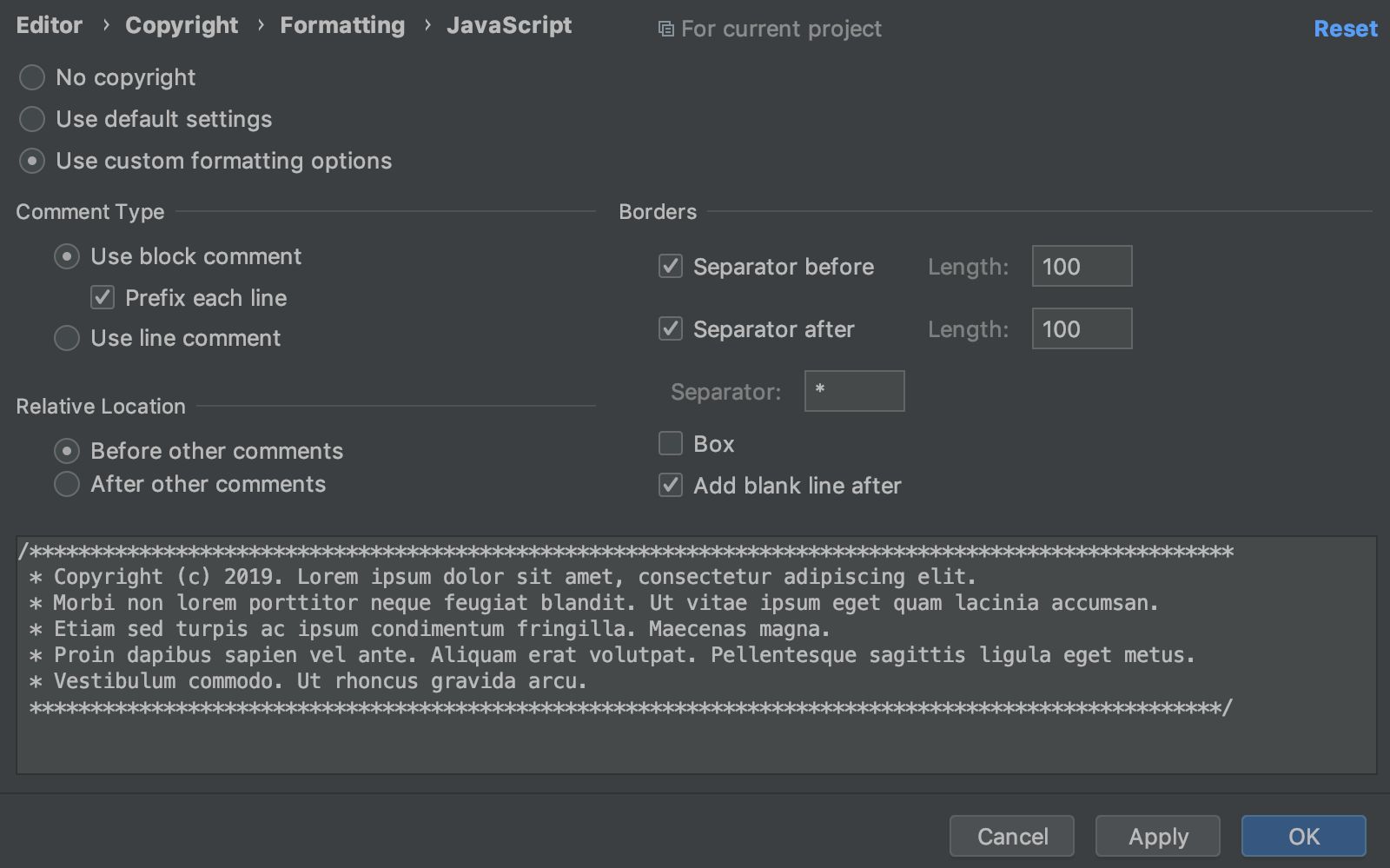This screenshot has height=868, width=1390.
Task: Uncheck Prefix each line
Action: coord(102,297)
